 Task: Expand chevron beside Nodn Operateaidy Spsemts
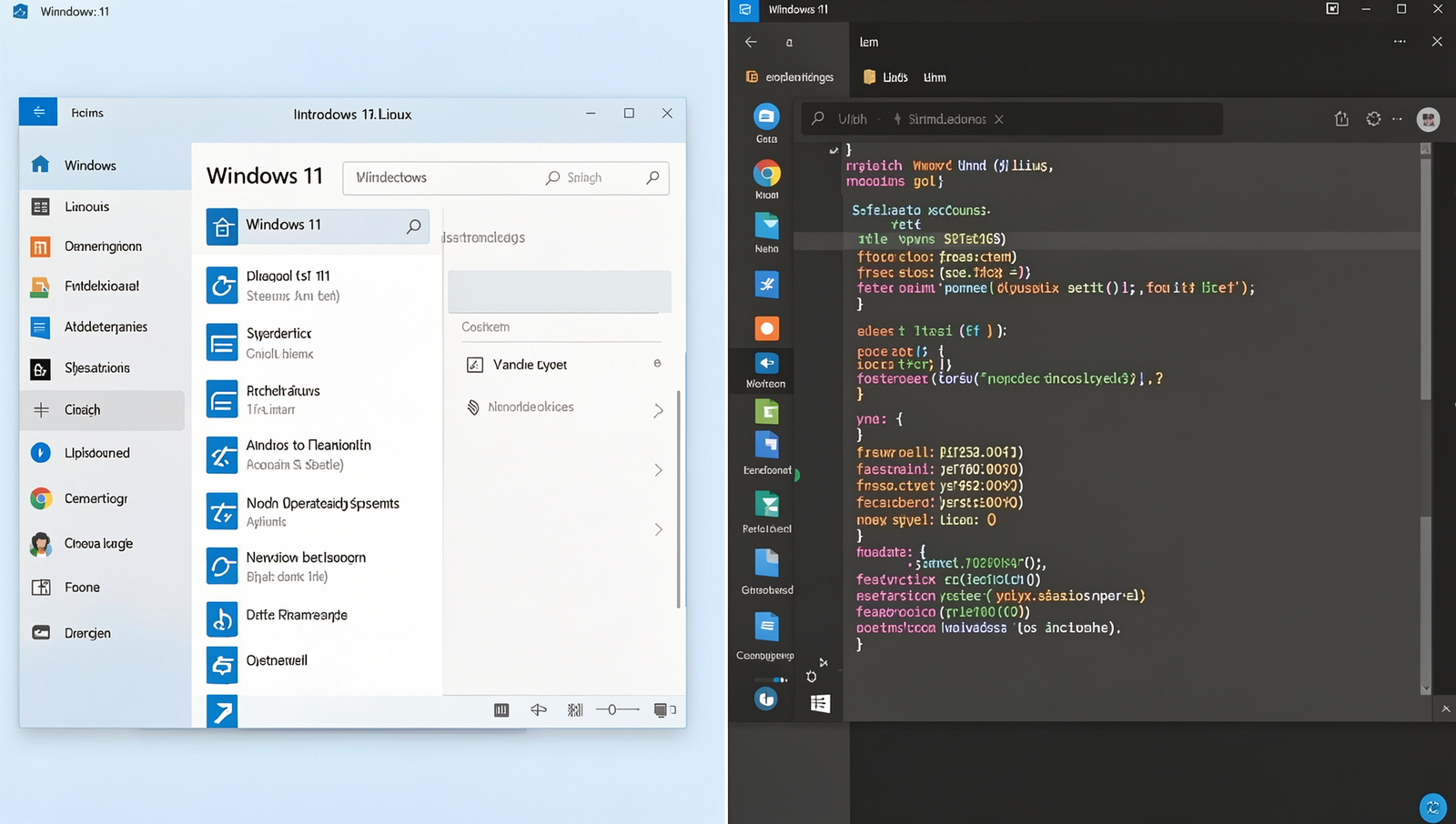pos(658,529)
